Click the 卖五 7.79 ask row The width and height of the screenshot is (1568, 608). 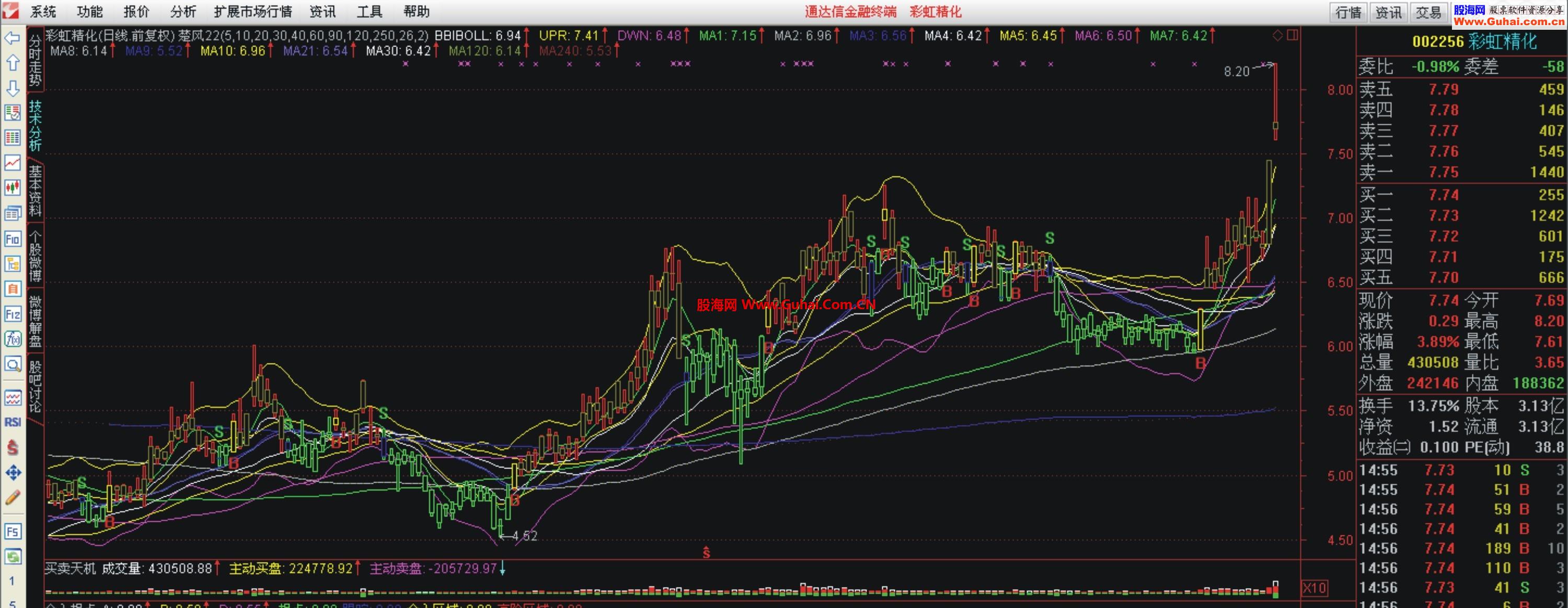tap(1462, 89)
